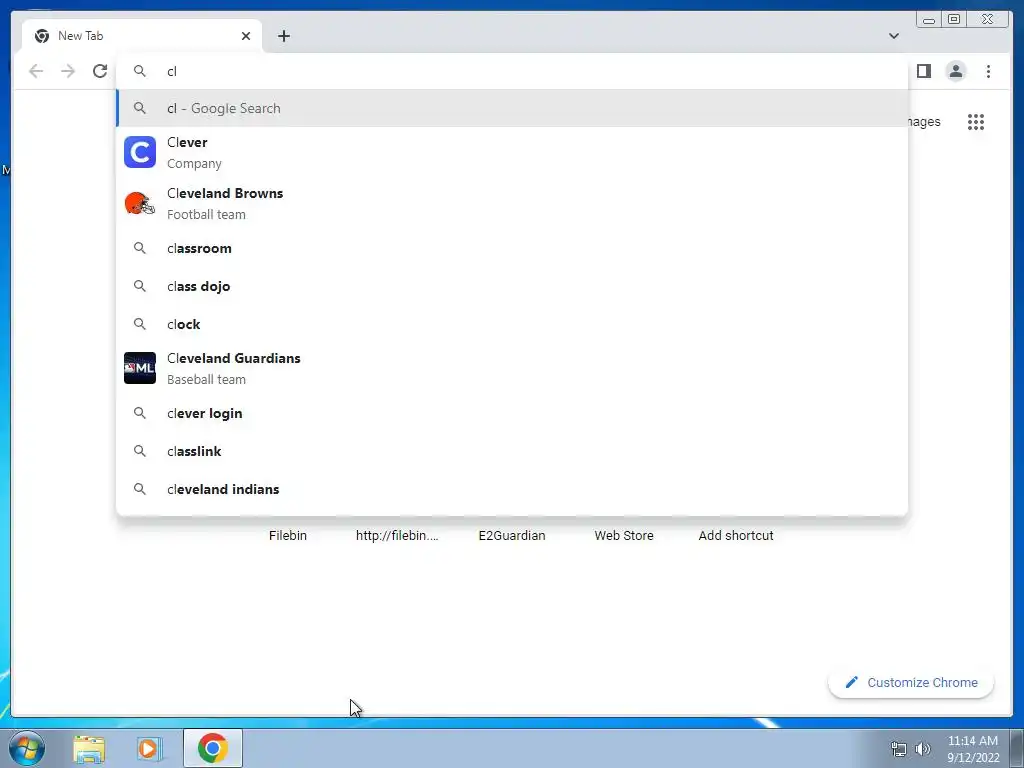Open the Google apps grid
This screenshot has height=768, width=1024.
point(976,122)
